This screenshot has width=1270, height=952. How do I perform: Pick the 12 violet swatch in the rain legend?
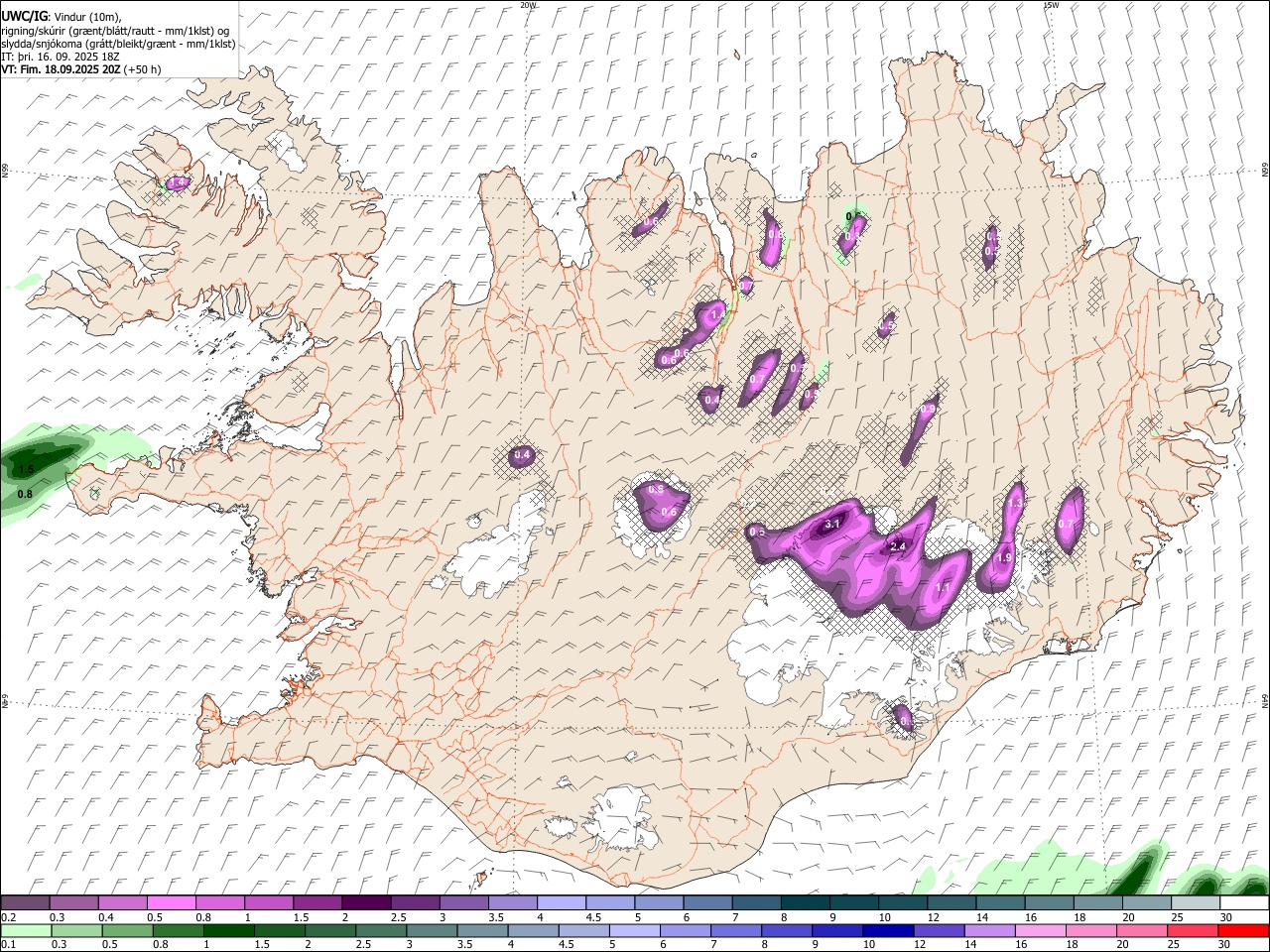click(939, 931)
